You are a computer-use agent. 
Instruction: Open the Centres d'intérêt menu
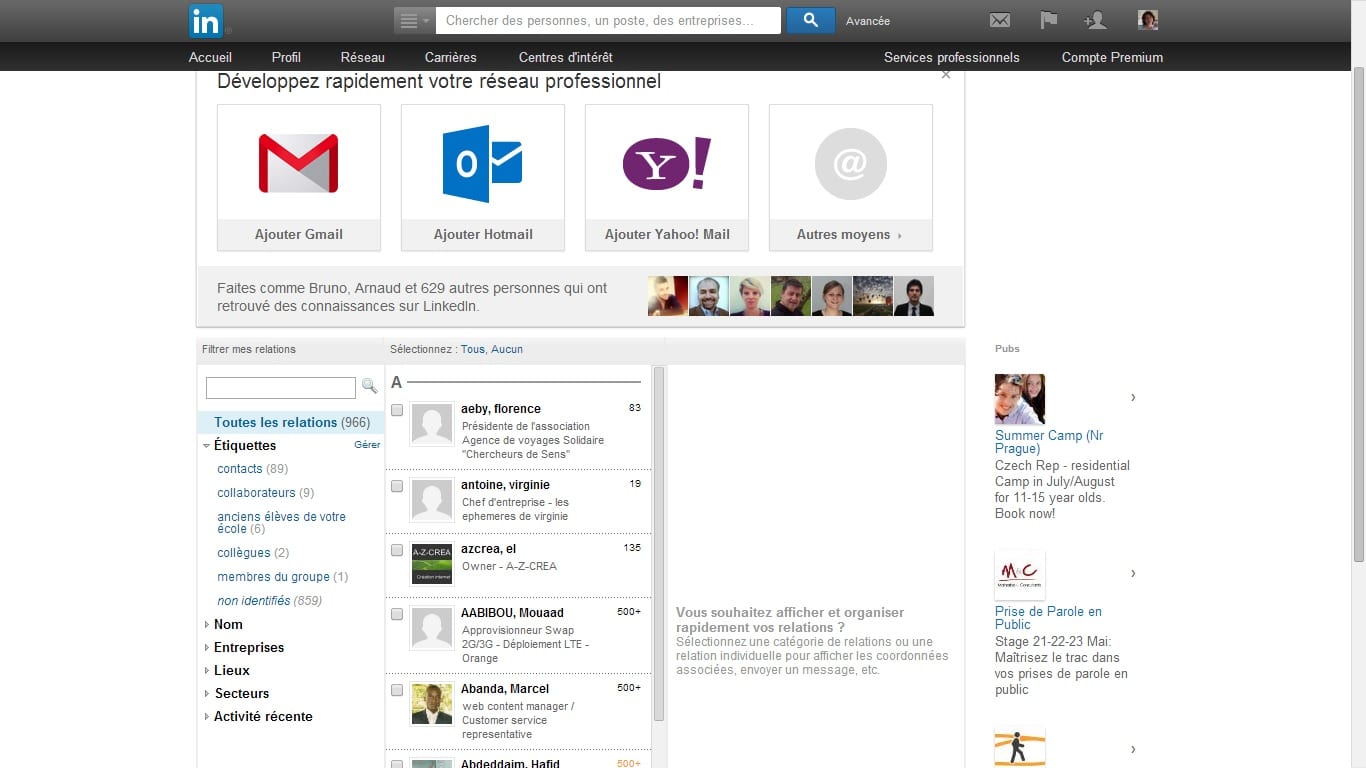[565, 57]
